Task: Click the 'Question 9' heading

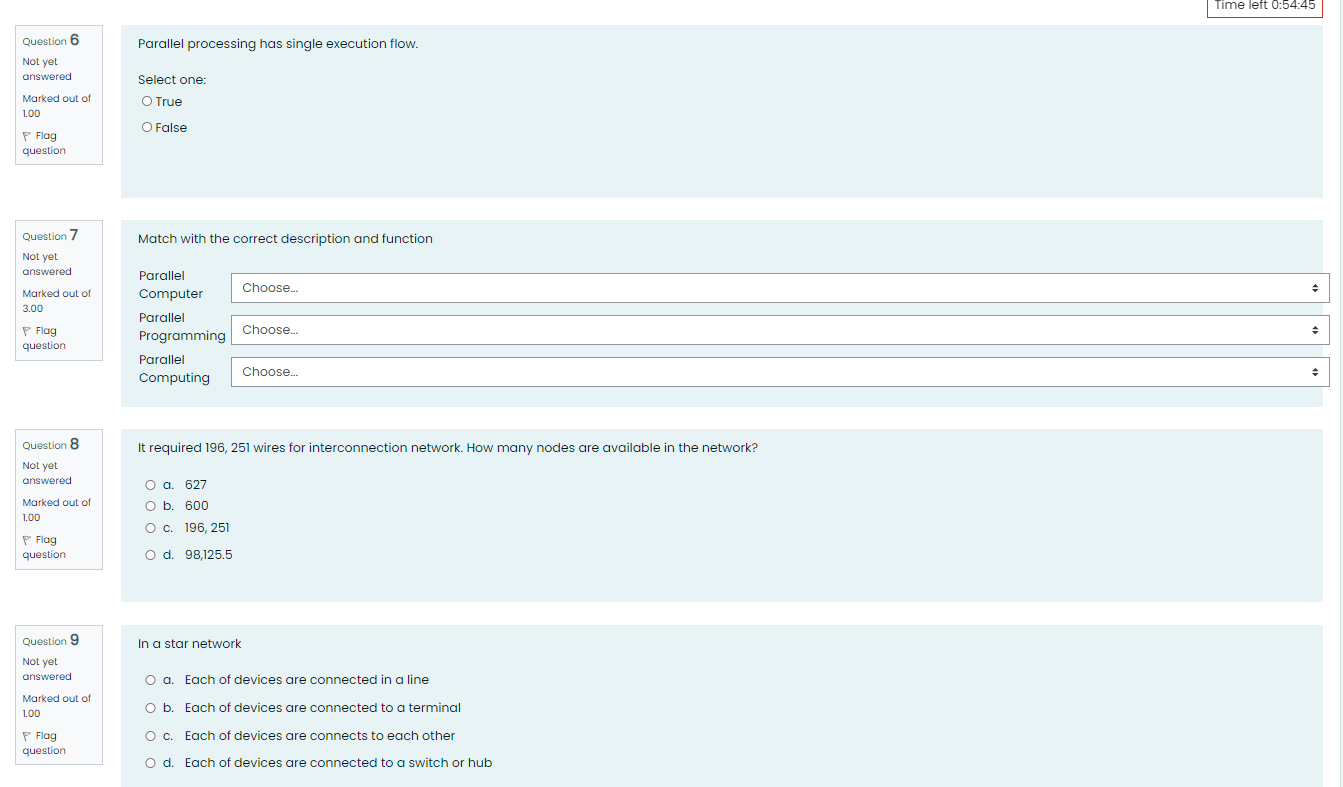Action: (51, 640)
